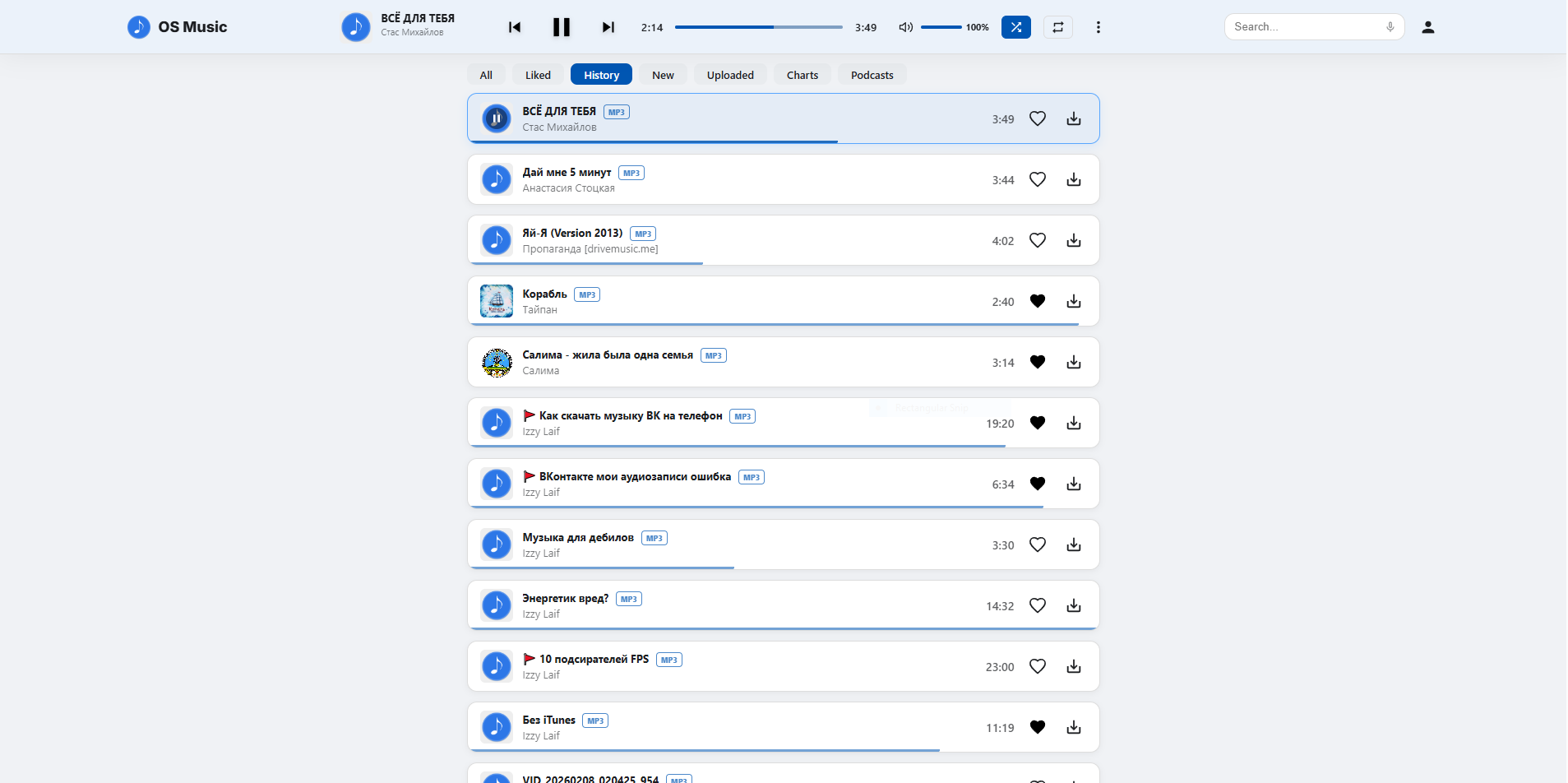
Task: Play Музыка для дебилов via note icon
Action: (x=497, y=544)
